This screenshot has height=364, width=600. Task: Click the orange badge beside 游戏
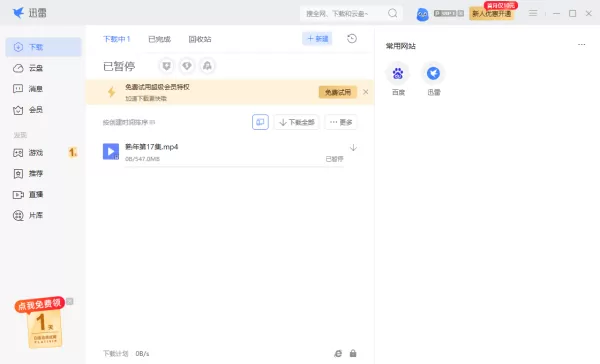point(73,153)
